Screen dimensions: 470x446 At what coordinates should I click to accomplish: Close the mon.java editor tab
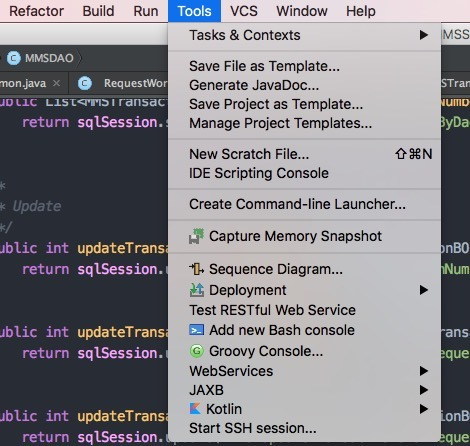coord(57,83)
